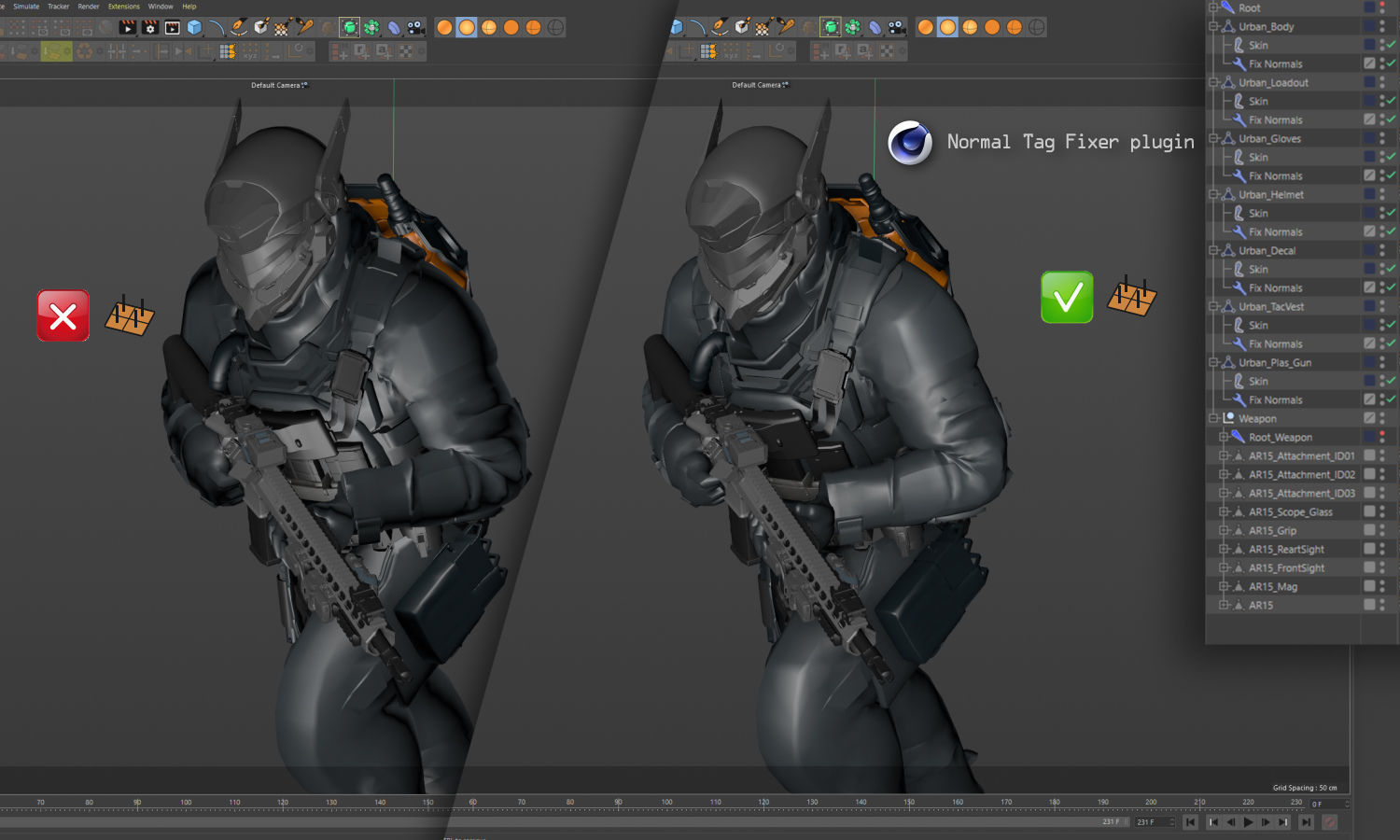Toggle visibility dots for Urban_Helmet
The height and width of the screenshot is (840, 1400).
click(1382, 194)
